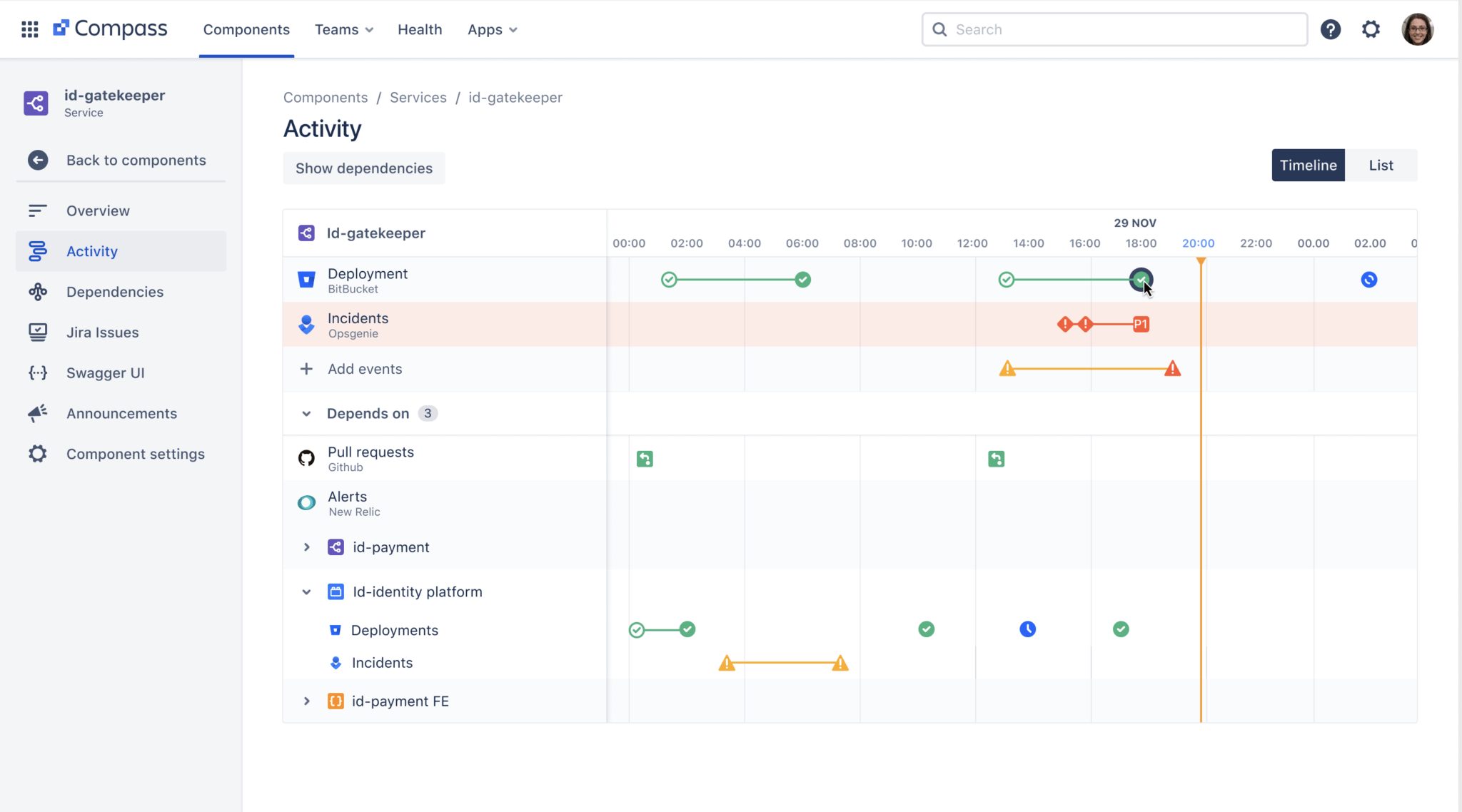Click the blue in-progress deployment icon
The width and height of the screenshot is (1462, 812).
point(1368,280)
